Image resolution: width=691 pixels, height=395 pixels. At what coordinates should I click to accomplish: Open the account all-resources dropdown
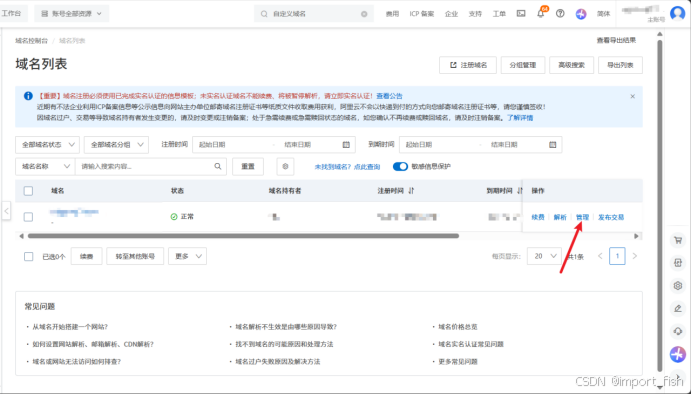[x=71, y=14]
